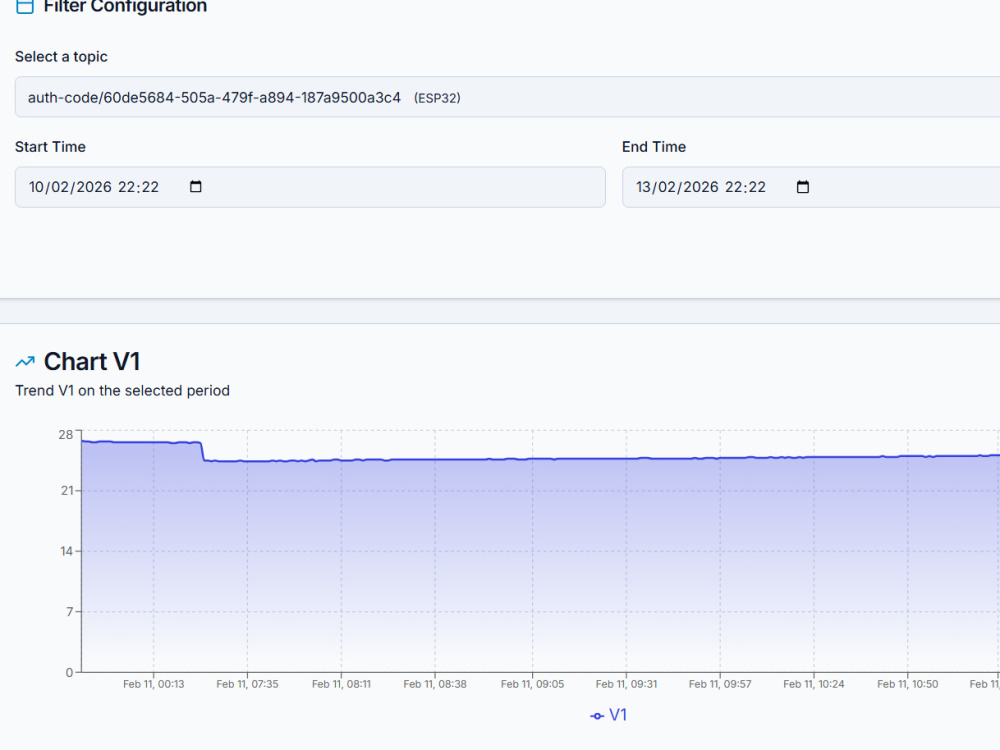Click the Start Time label
1000x750 pixels.
click(50, 147)
